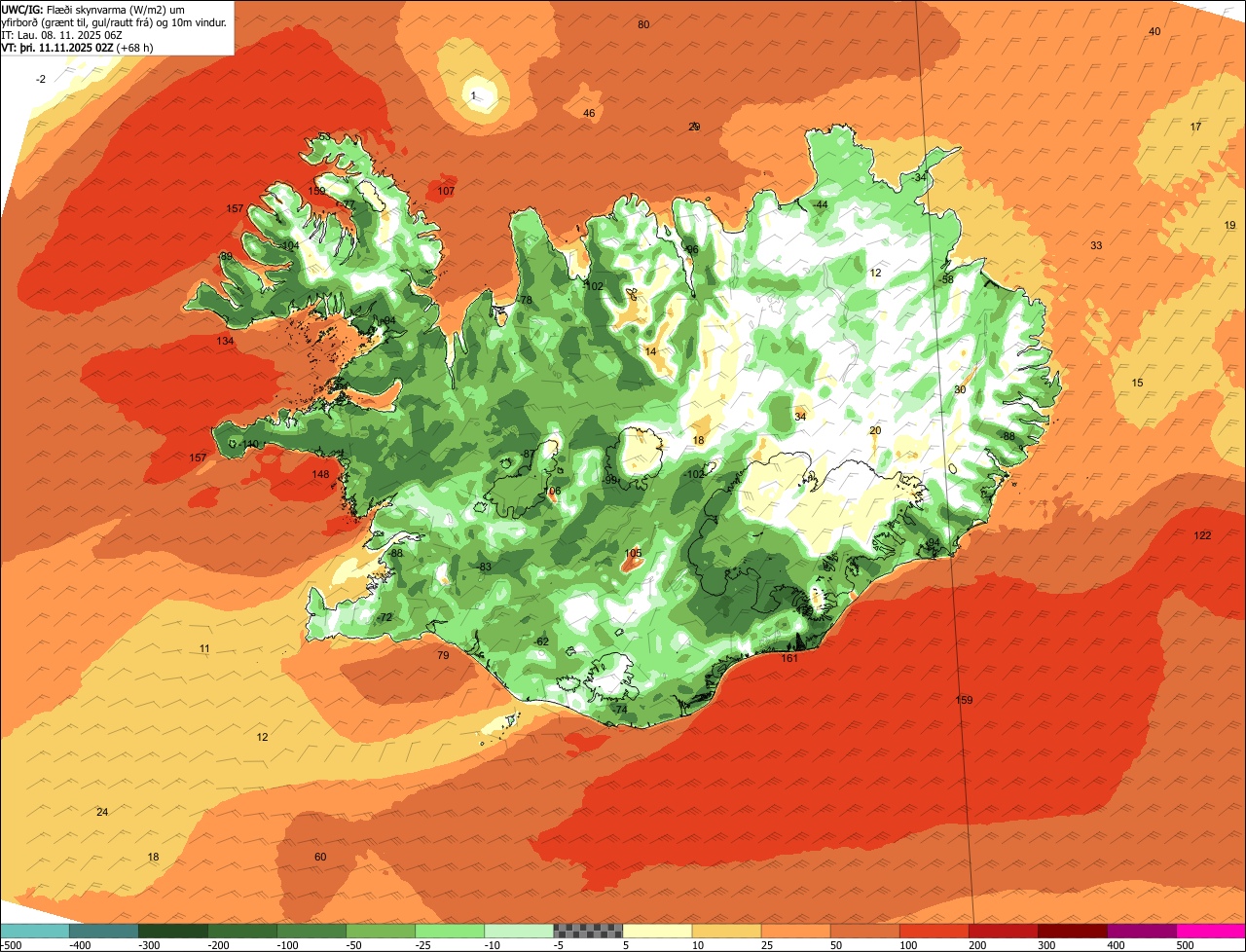Select the magenta swatch above 500
1246x952 pixels.
tap(1211, 931)
